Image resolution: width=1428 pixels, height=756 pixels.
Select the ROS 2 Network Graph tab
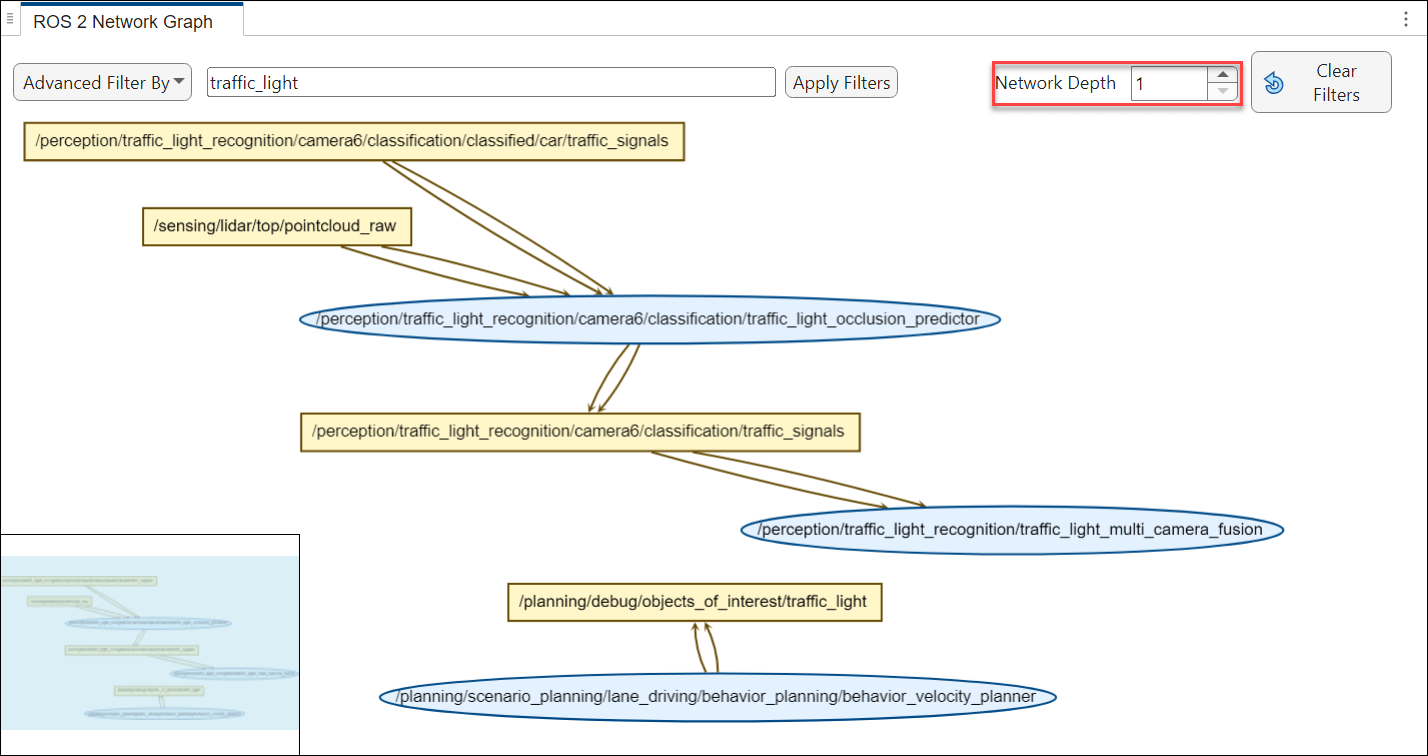pyautogui.click(x=123, y=21)
